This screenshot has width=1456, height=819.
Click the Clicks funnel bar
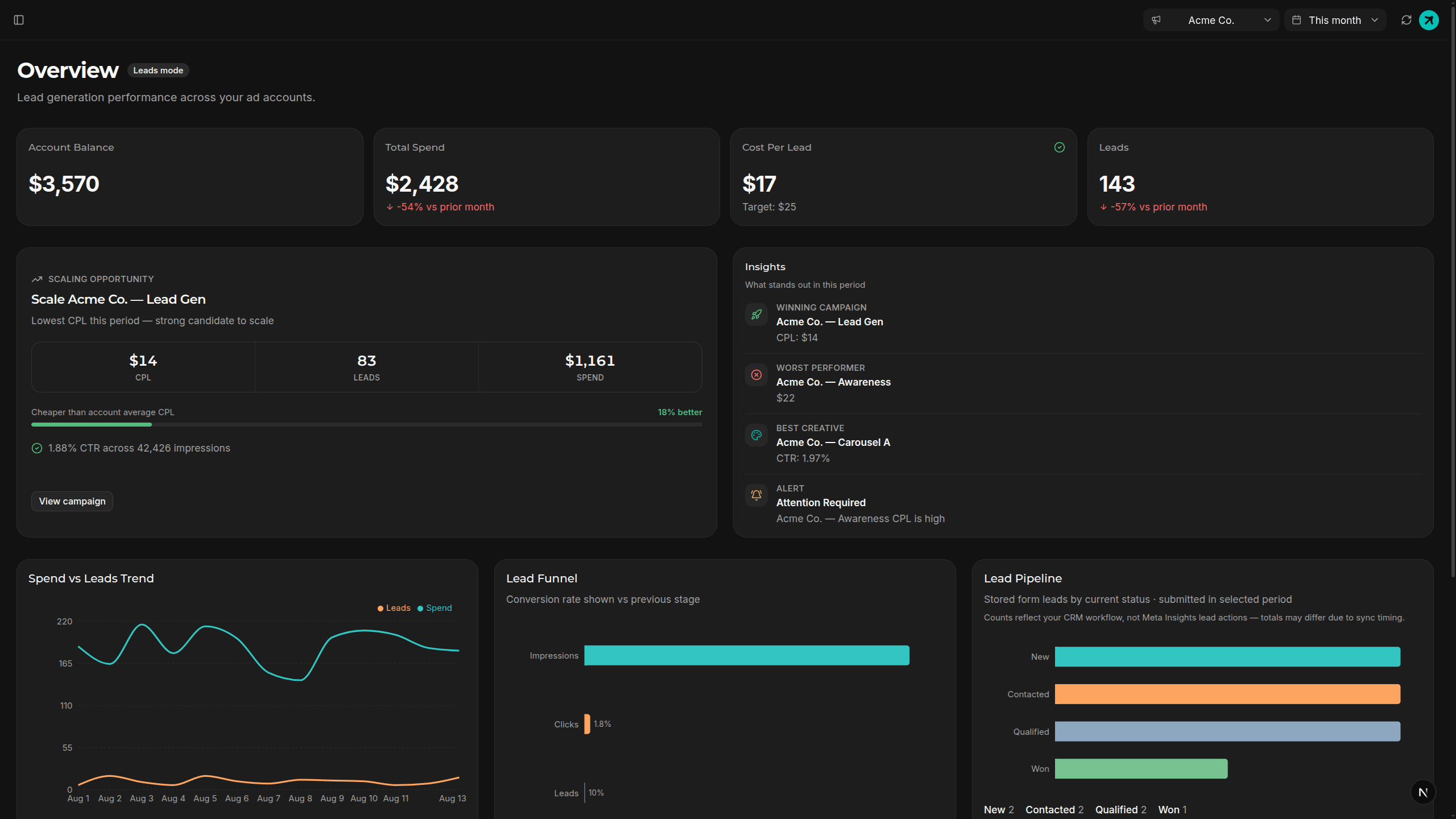click(x=587, y=724)
